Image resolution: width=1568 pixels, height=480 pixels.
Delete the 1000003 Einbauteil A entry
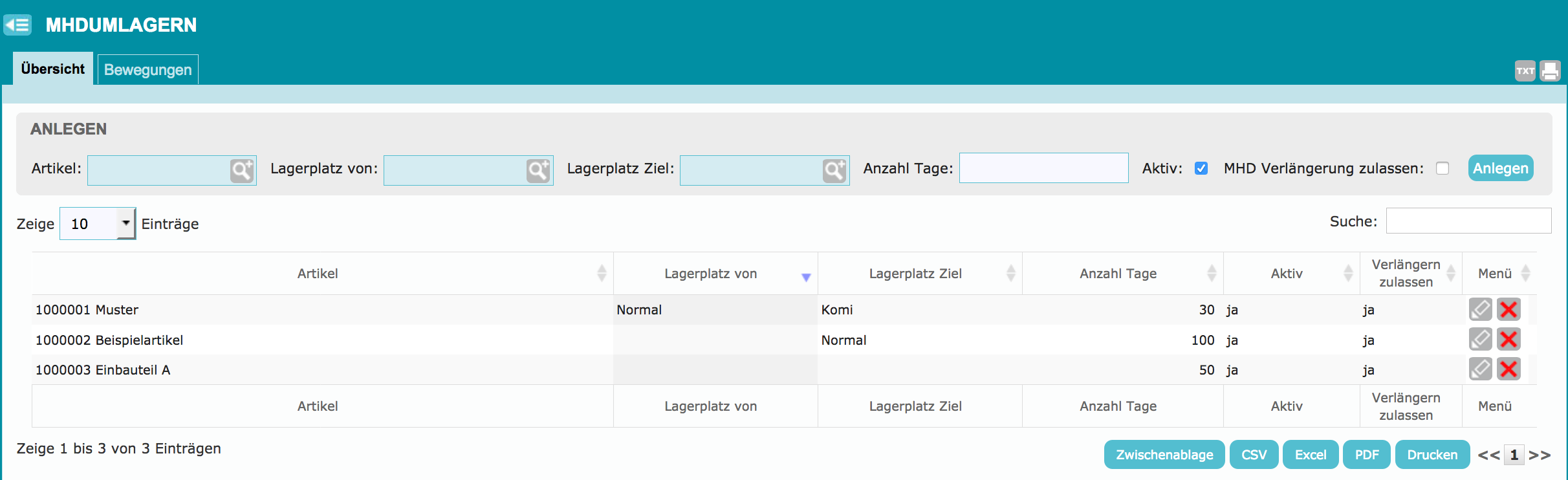pos(1508,369)
